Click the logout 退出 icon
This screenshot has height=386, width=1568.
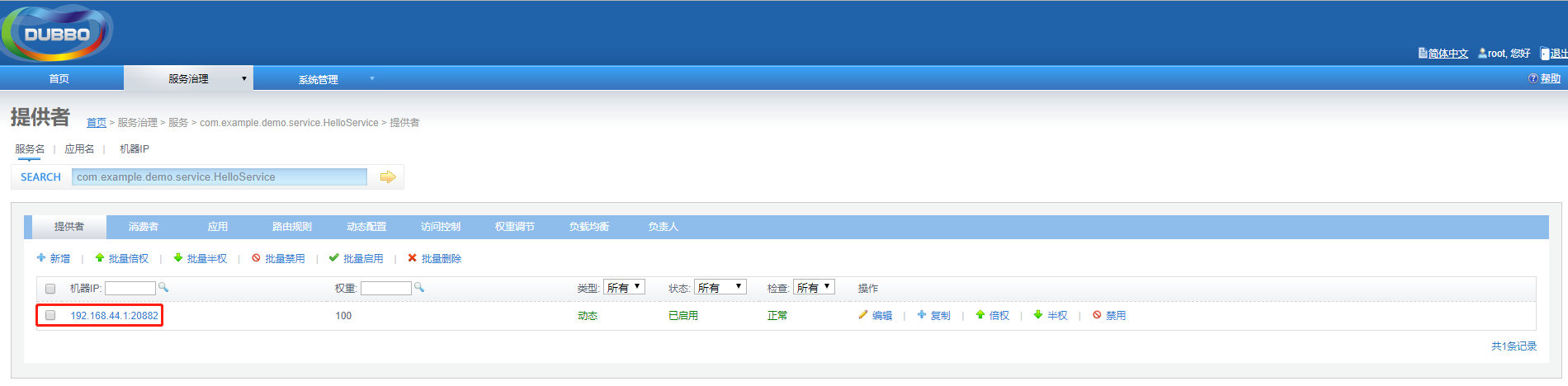pos(1544,54)
